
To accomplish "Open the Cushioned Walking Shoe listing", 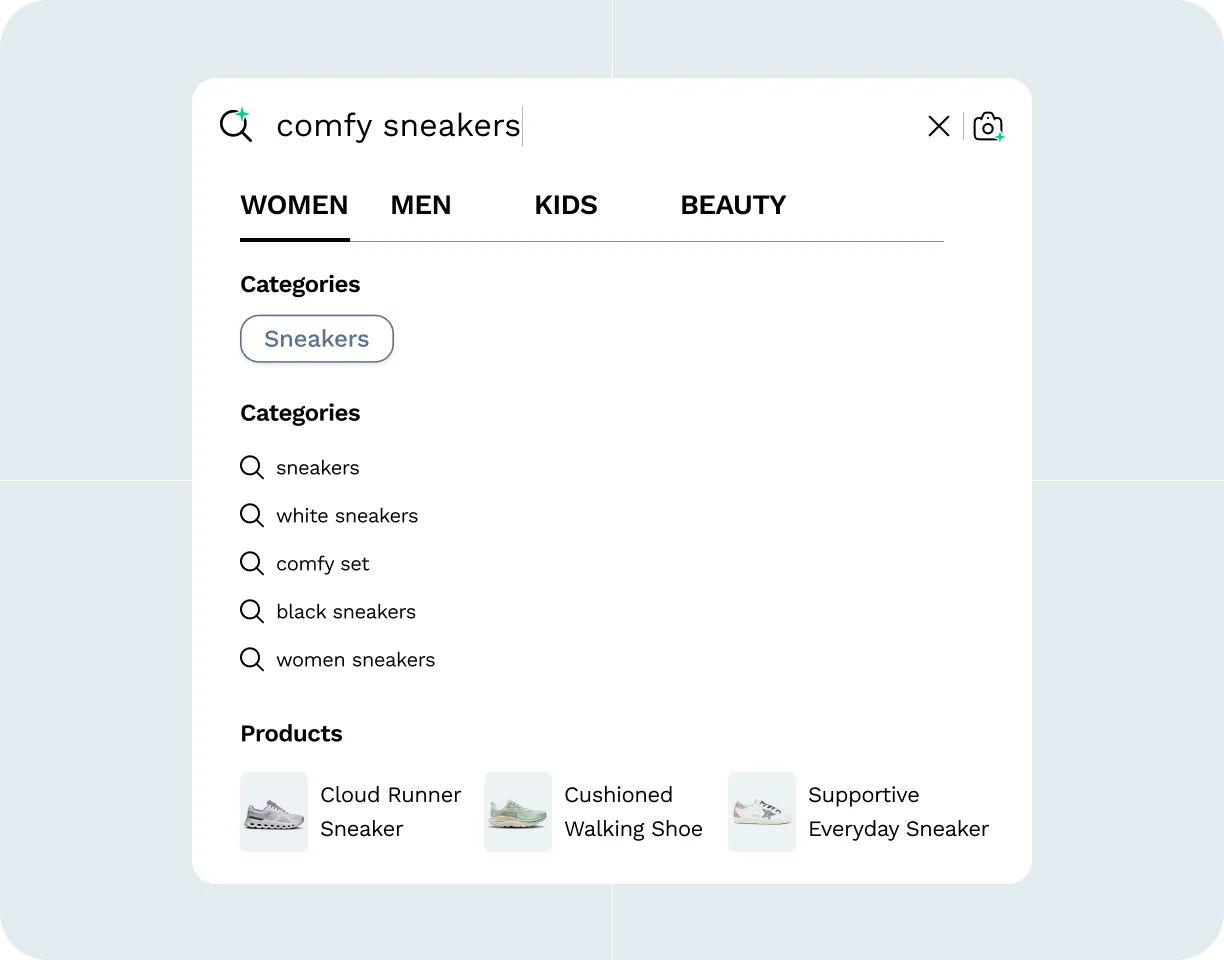I will pyautogui.click(x=517, y=812).
